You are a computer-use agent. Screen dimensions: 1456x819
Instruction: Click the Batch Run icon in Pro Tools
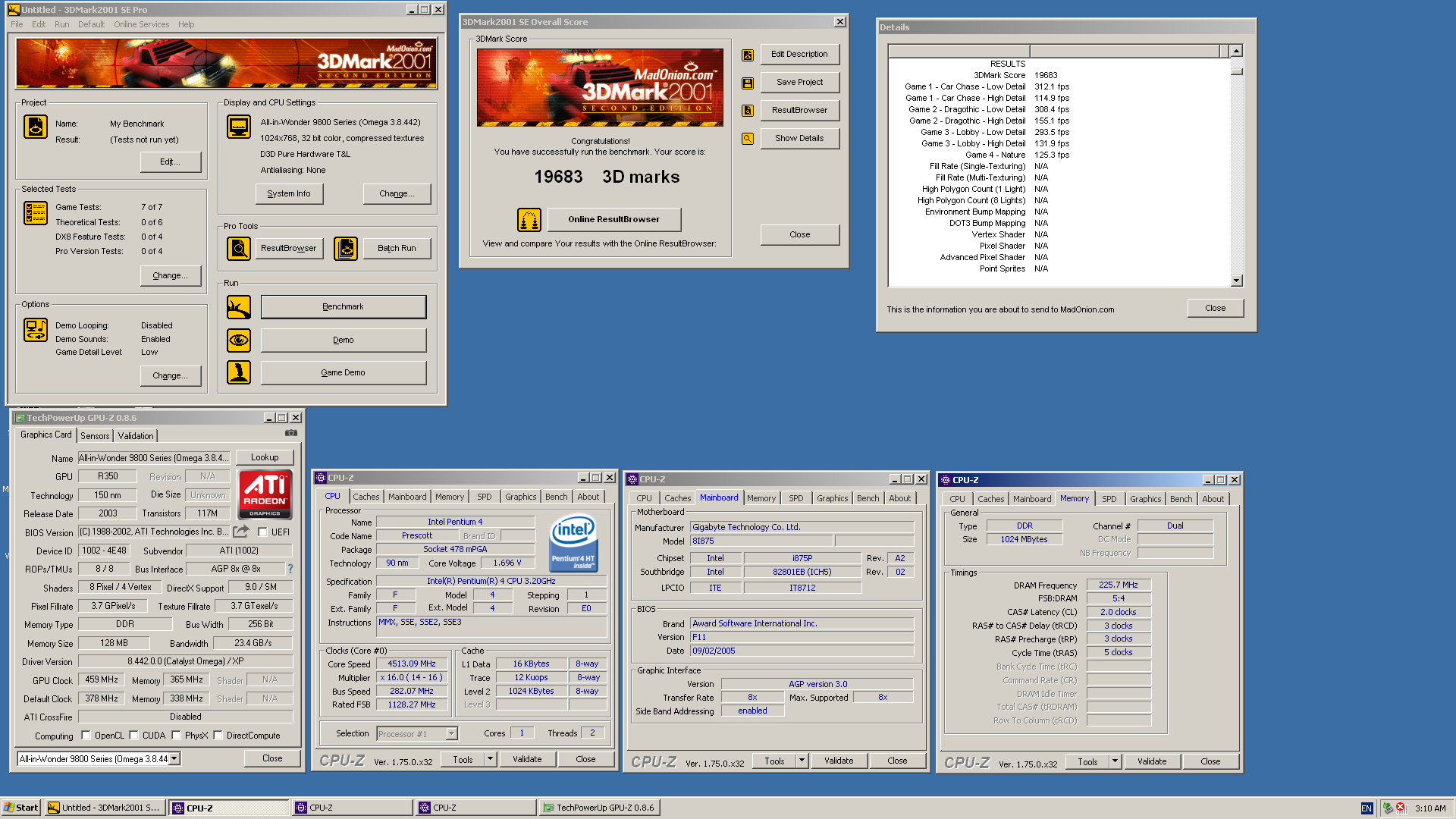tap(346, 248)
